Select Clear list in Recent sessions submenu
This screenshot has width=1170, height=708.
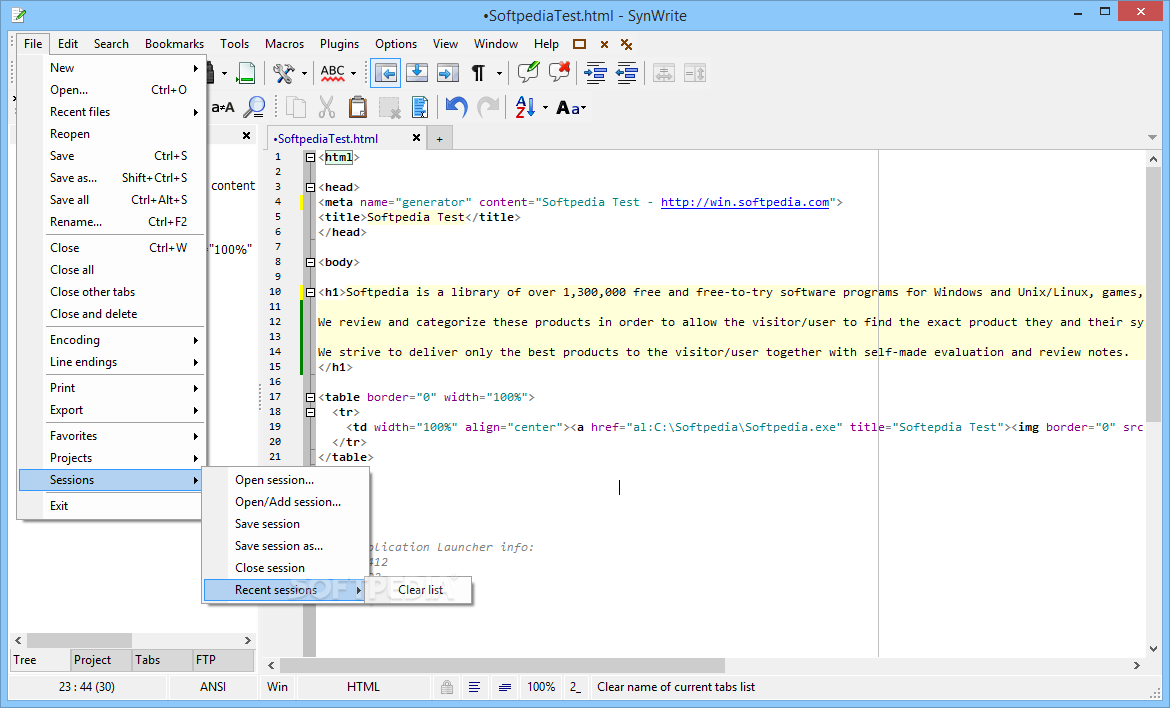419,590
